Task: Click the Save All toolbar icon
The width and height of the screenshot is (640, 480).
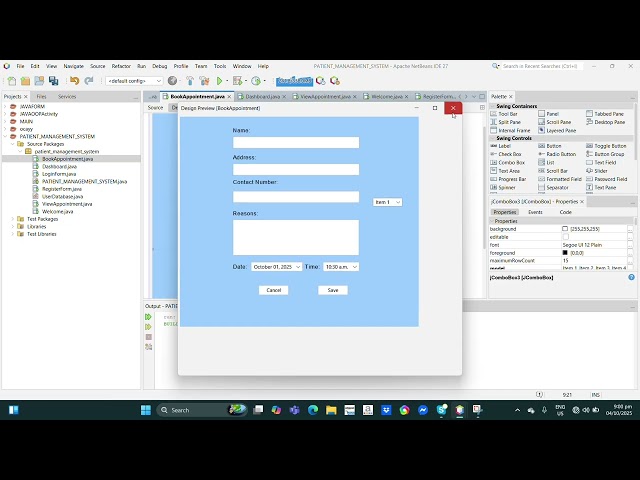Action: [x=53, y=81]
